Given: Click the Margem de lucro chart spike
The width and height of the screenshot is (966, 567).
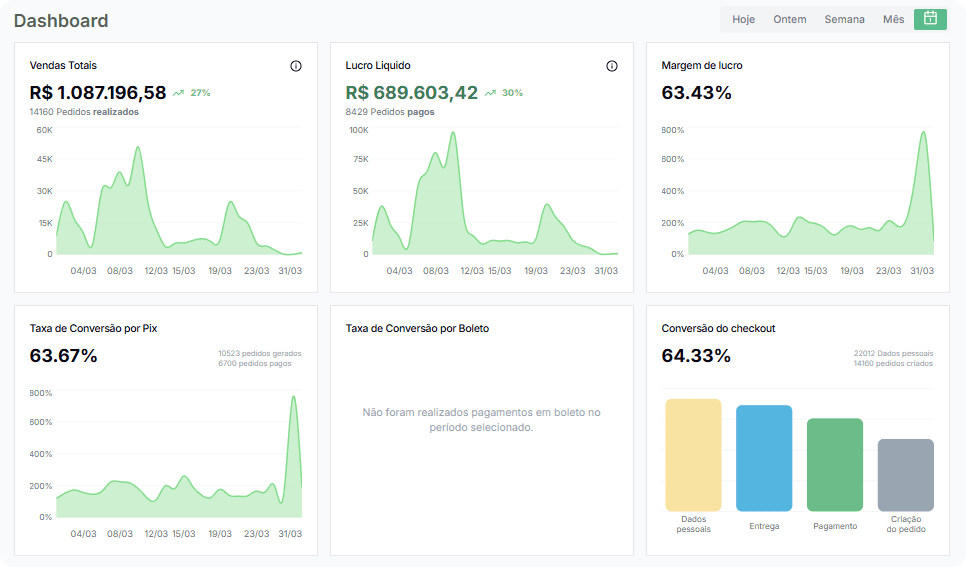Looking at the screenshot, I should [923, 133].
